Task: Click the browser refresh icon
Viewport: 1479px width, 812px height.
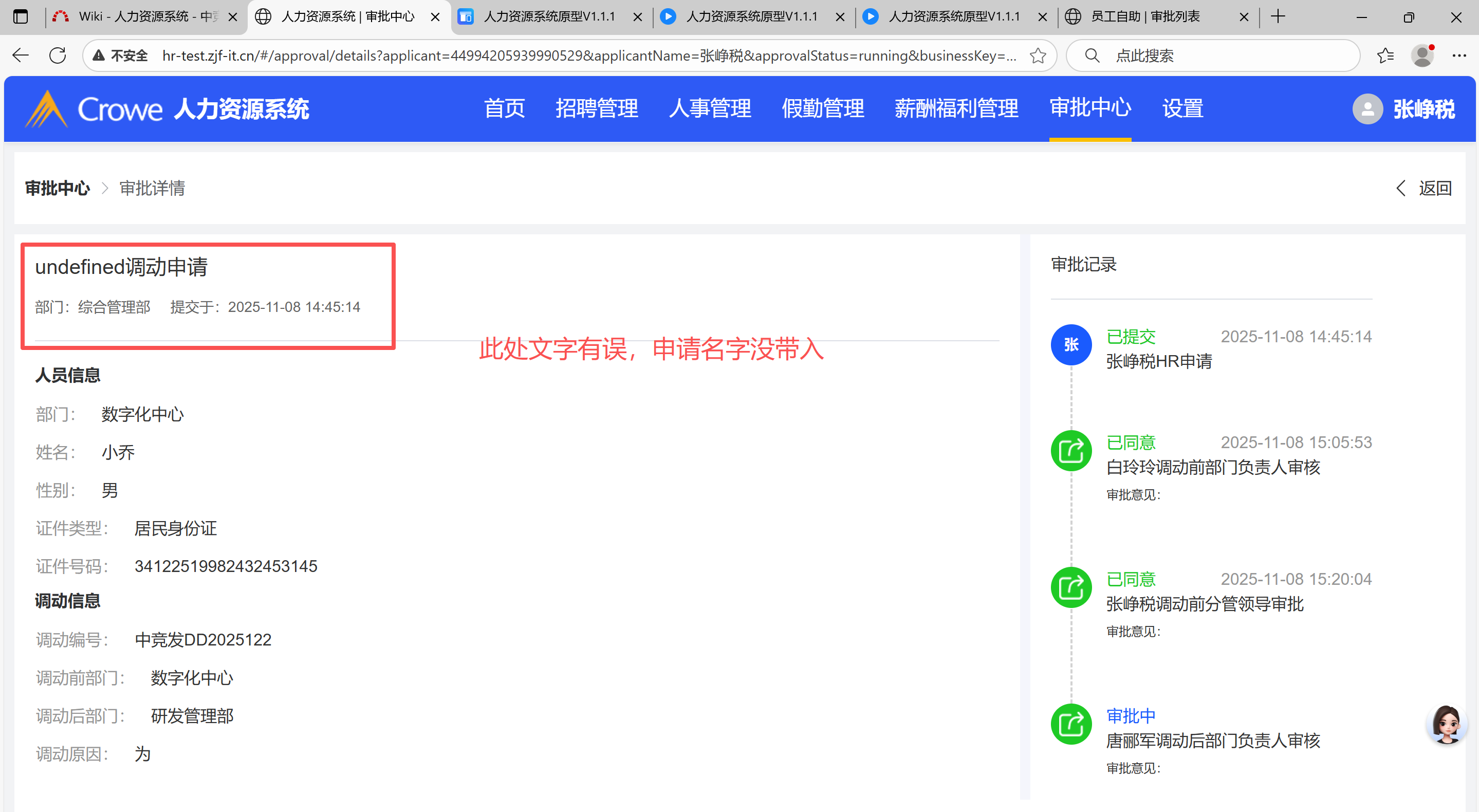Action: tap(58, 56)
